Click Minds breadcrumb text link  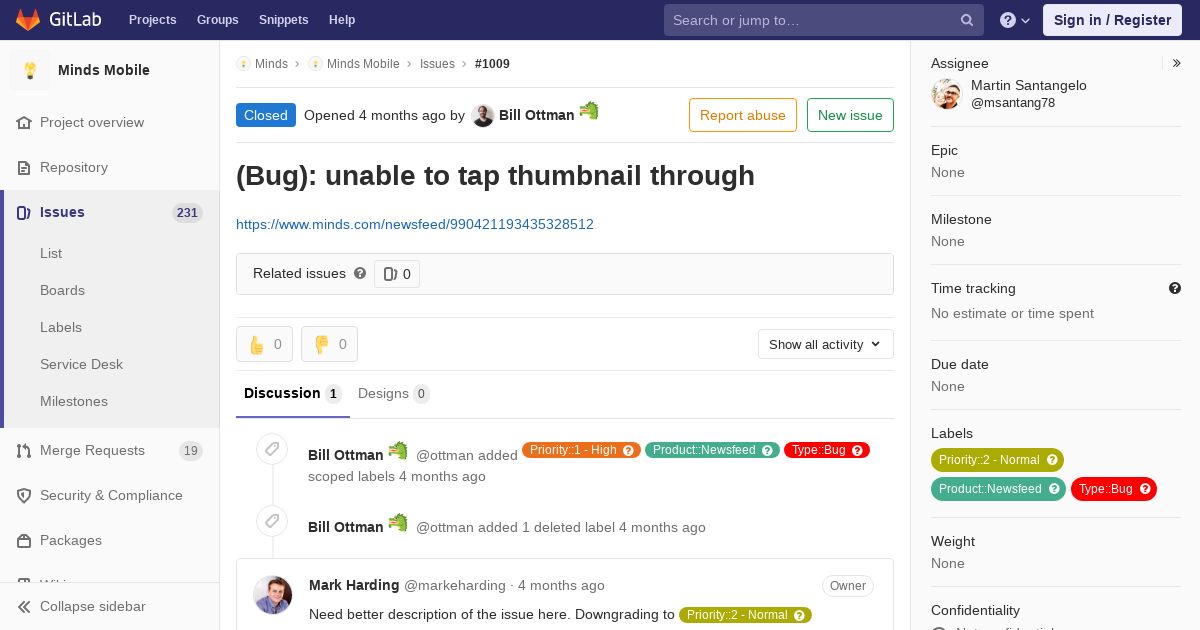point(271,64)
